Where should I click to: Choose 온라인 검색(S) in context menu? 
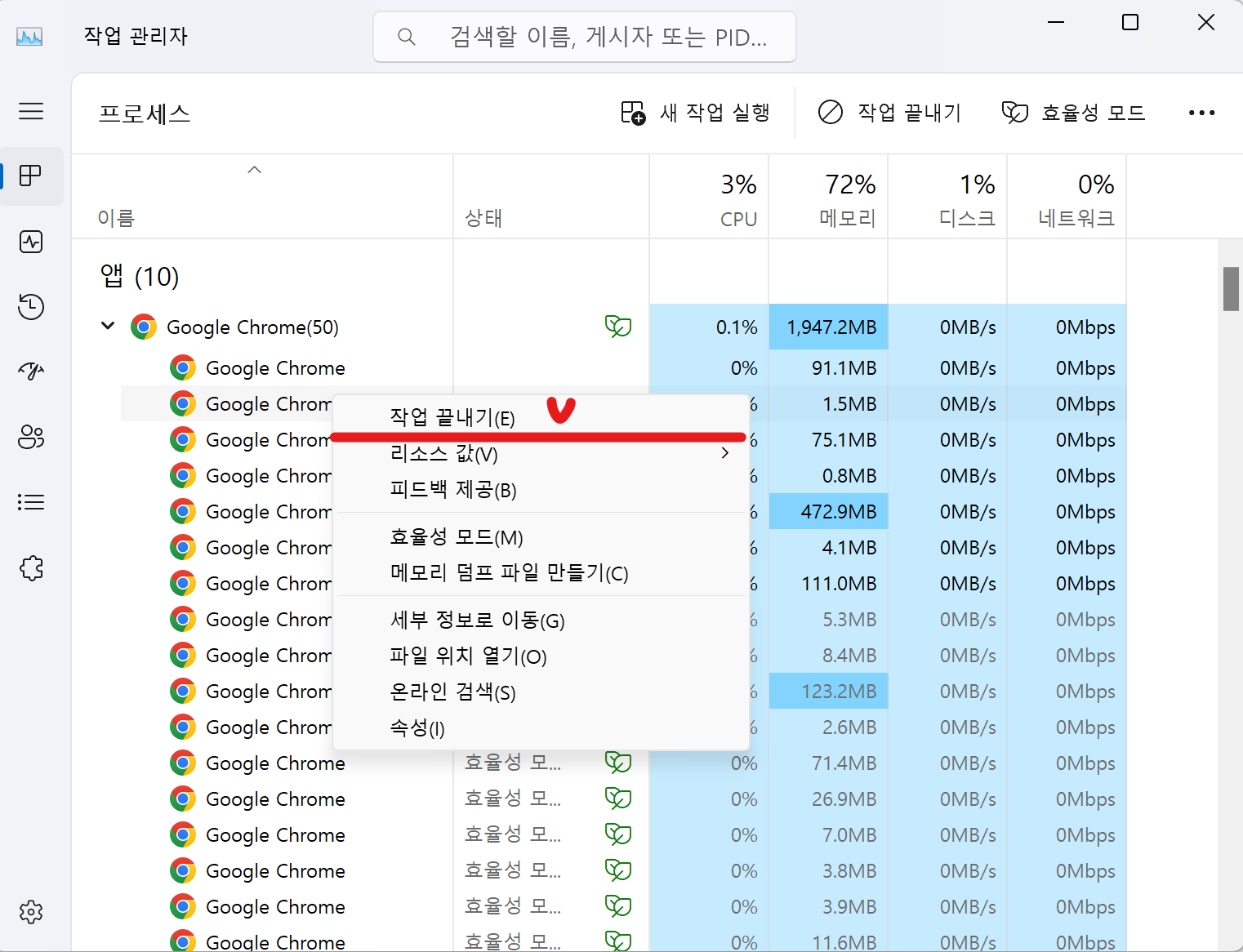[x=541, y=692]
